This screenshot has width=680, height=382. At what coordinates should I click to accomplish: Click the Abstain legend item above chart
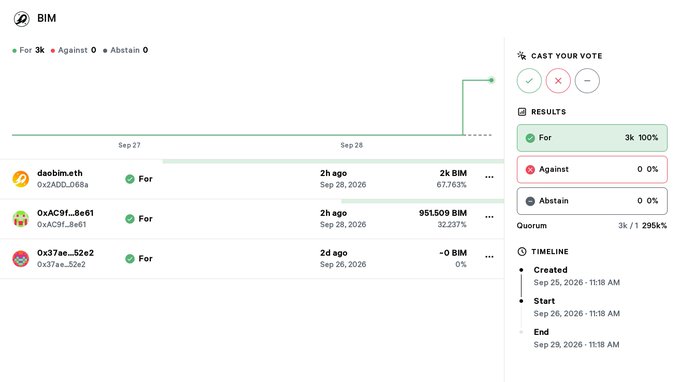click(x=125, y=50)
